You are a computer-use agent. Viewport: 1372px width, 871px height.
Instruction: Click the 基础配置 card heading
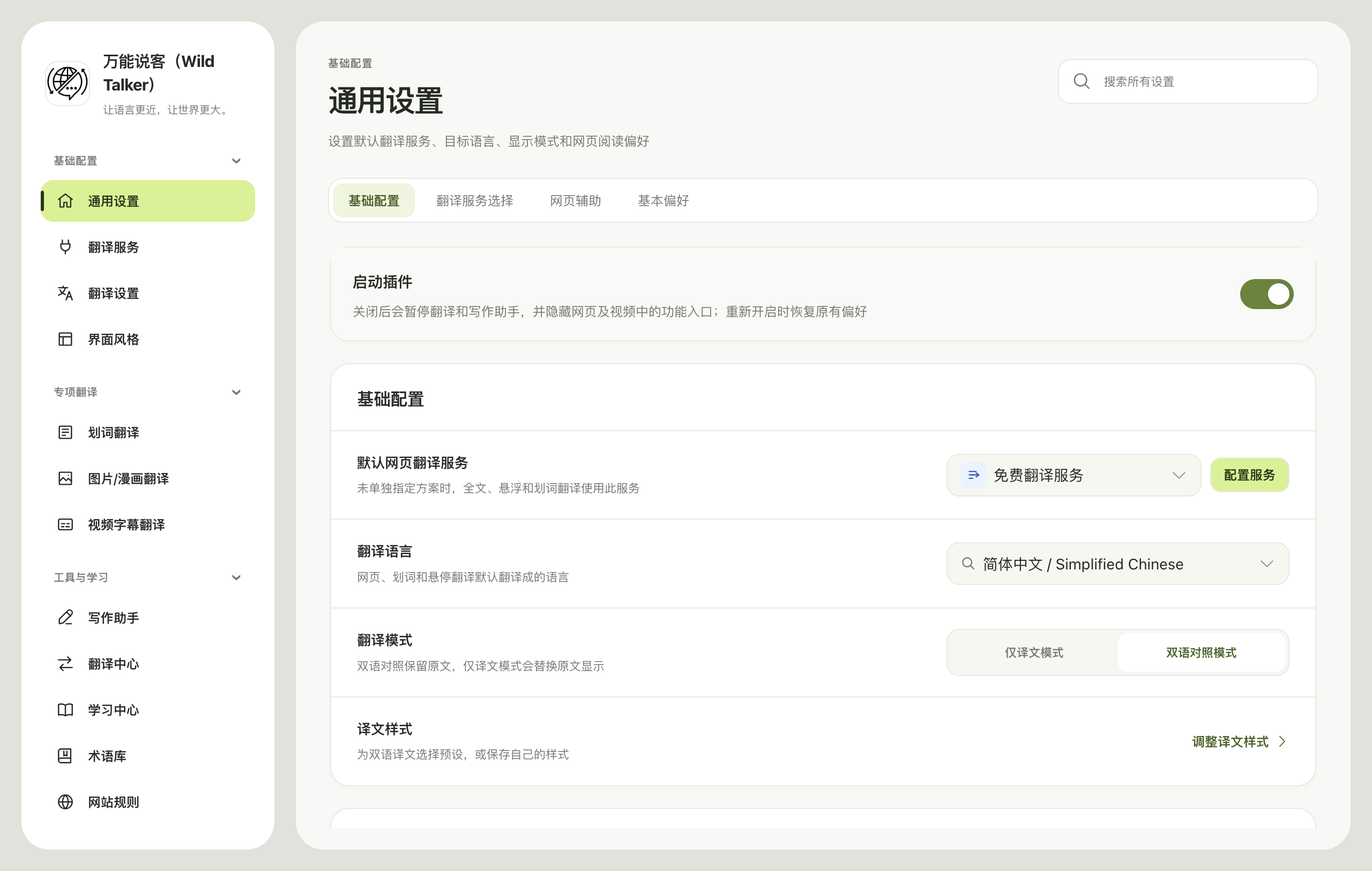[x=390, y=399]
